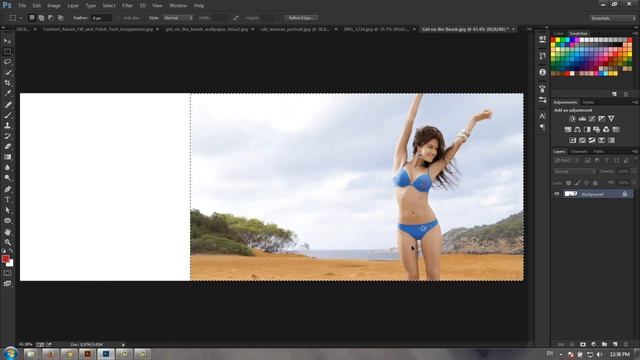Add a Levels adjustment
This screenshot has width=640, height=360.
582,119
